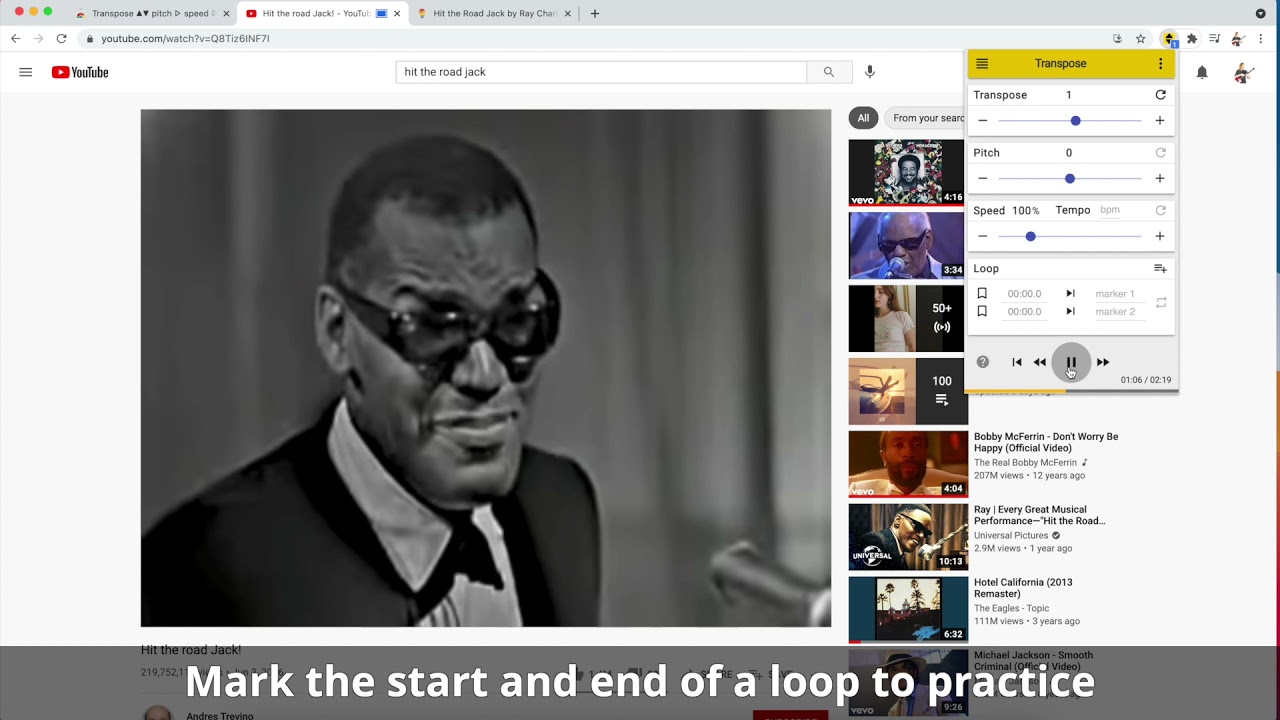Click the marker 1 time field
The height and width of the screenshot is (720, 1280).
[x=1024, y=294]
